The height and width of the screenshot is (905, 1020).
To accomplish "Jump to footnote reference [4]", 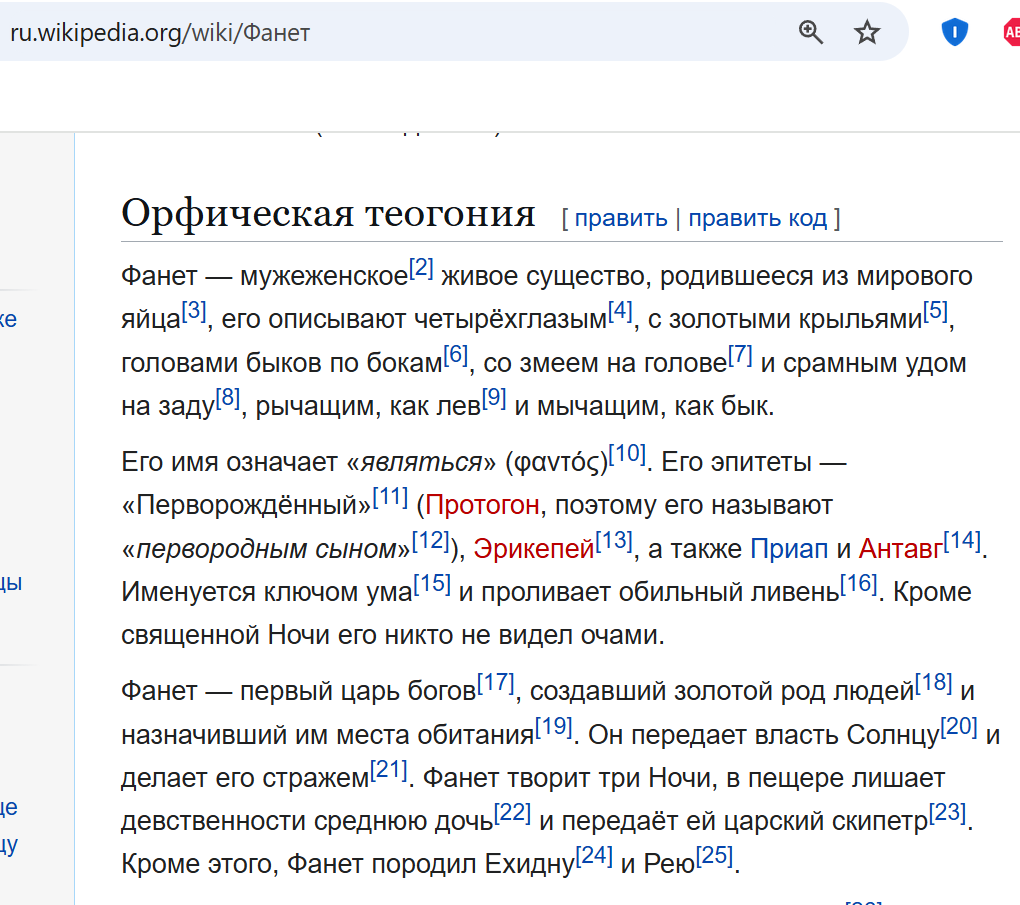I will (620, 311).
